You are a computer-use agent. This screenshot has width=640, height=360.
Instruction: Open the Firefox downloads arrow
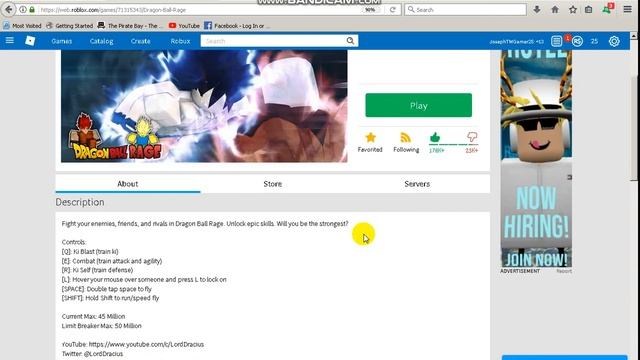[537, 9]
